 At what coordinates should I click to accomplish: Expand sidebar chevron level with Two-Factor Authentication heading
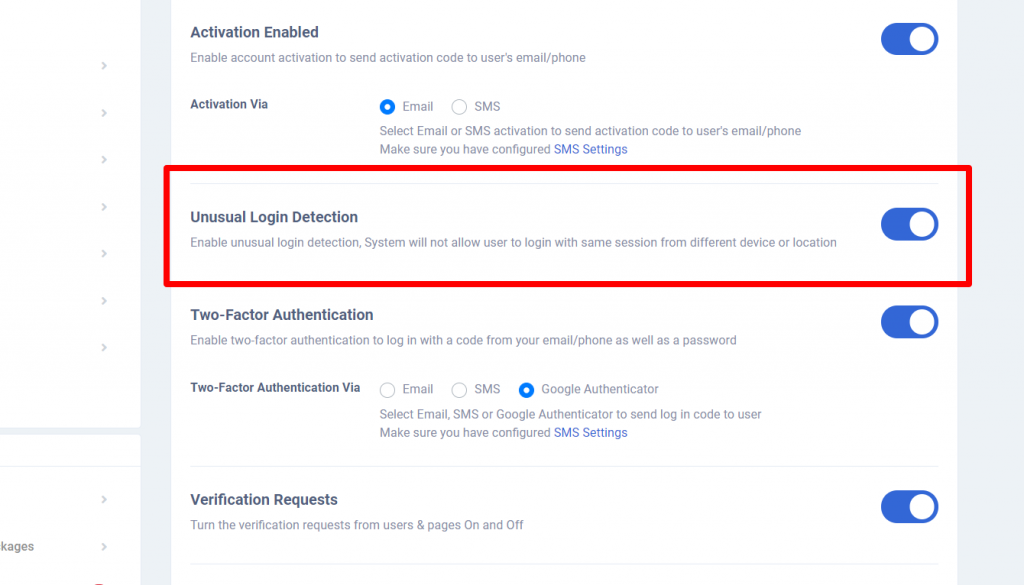(104, 300)
